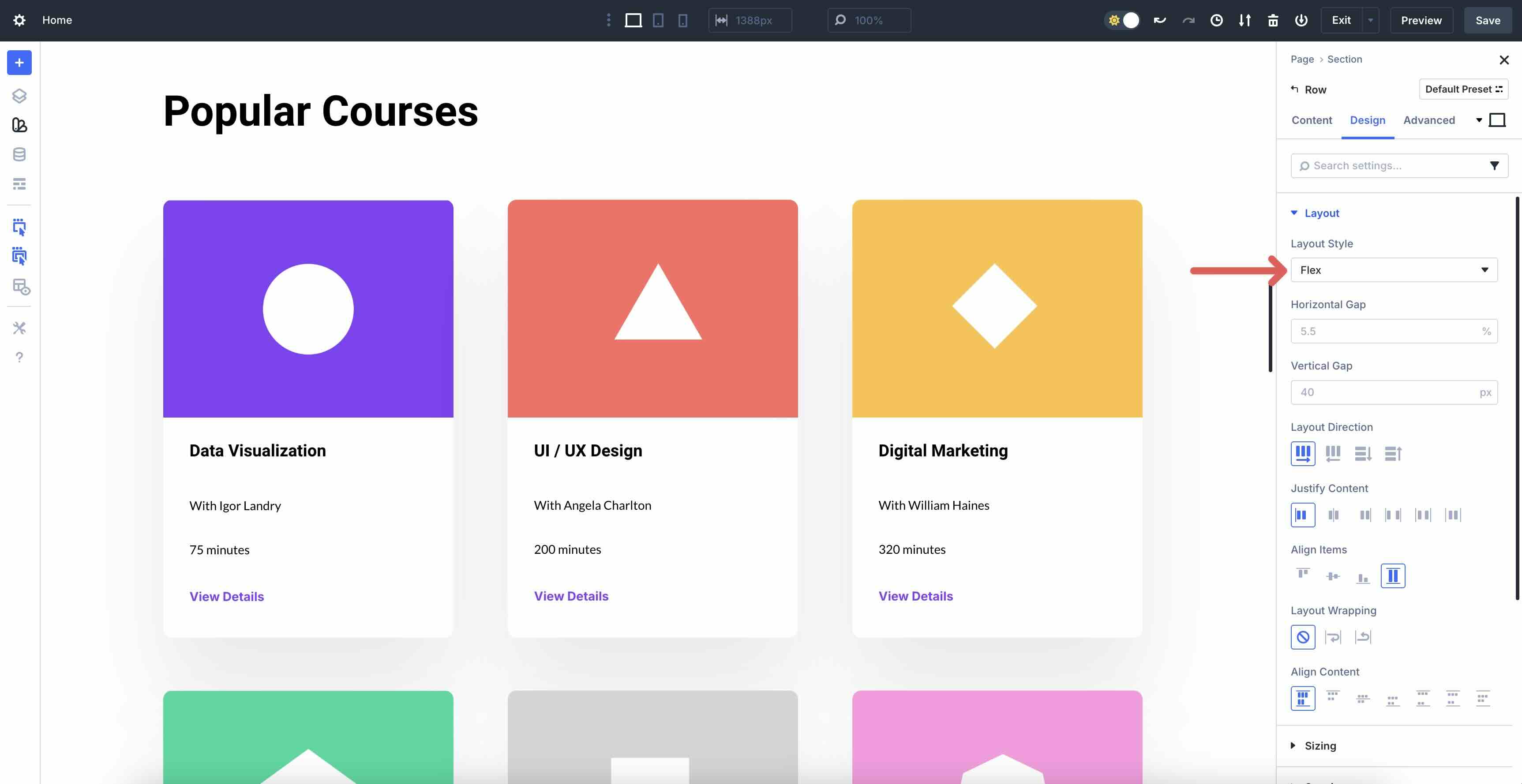Switch to mobile preview mode
The image size is (1522, 784).
(x=683, y=20)
